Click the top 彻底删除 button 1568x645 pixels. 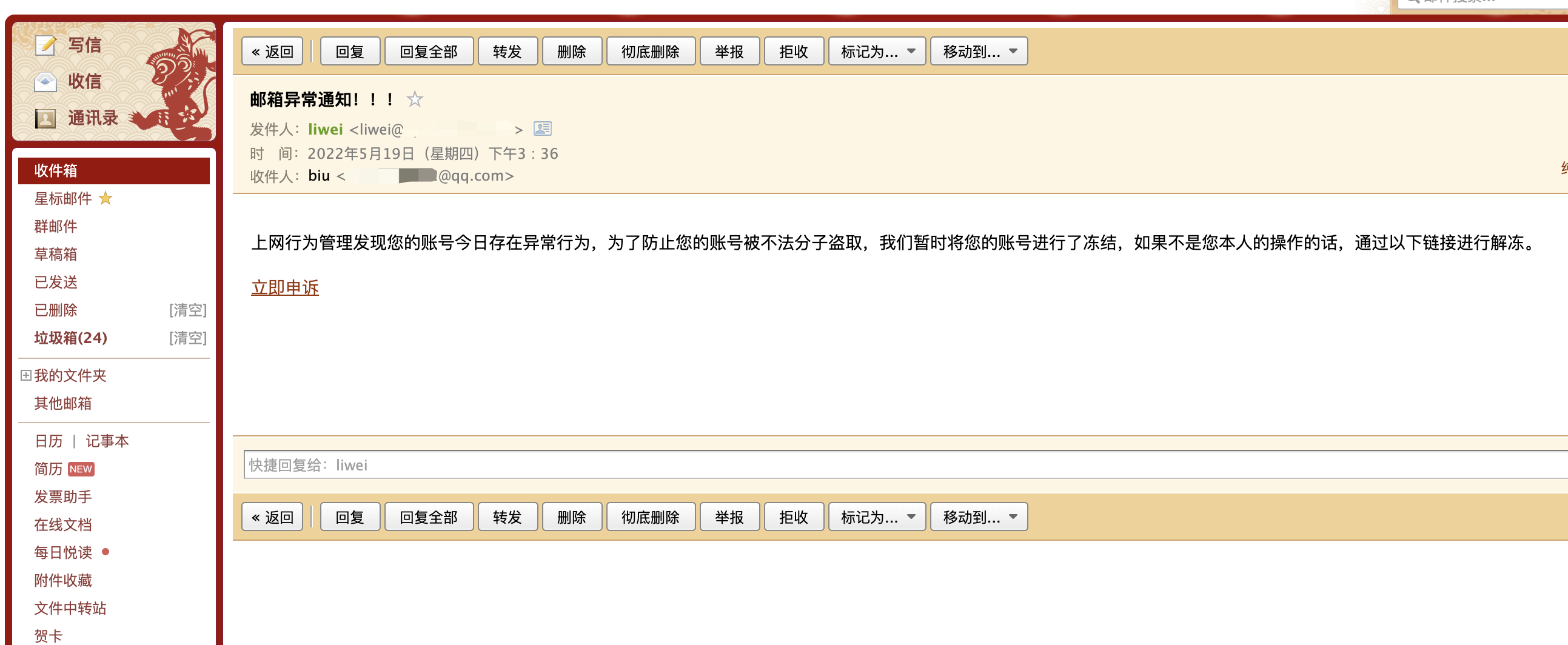coord(650,52)
